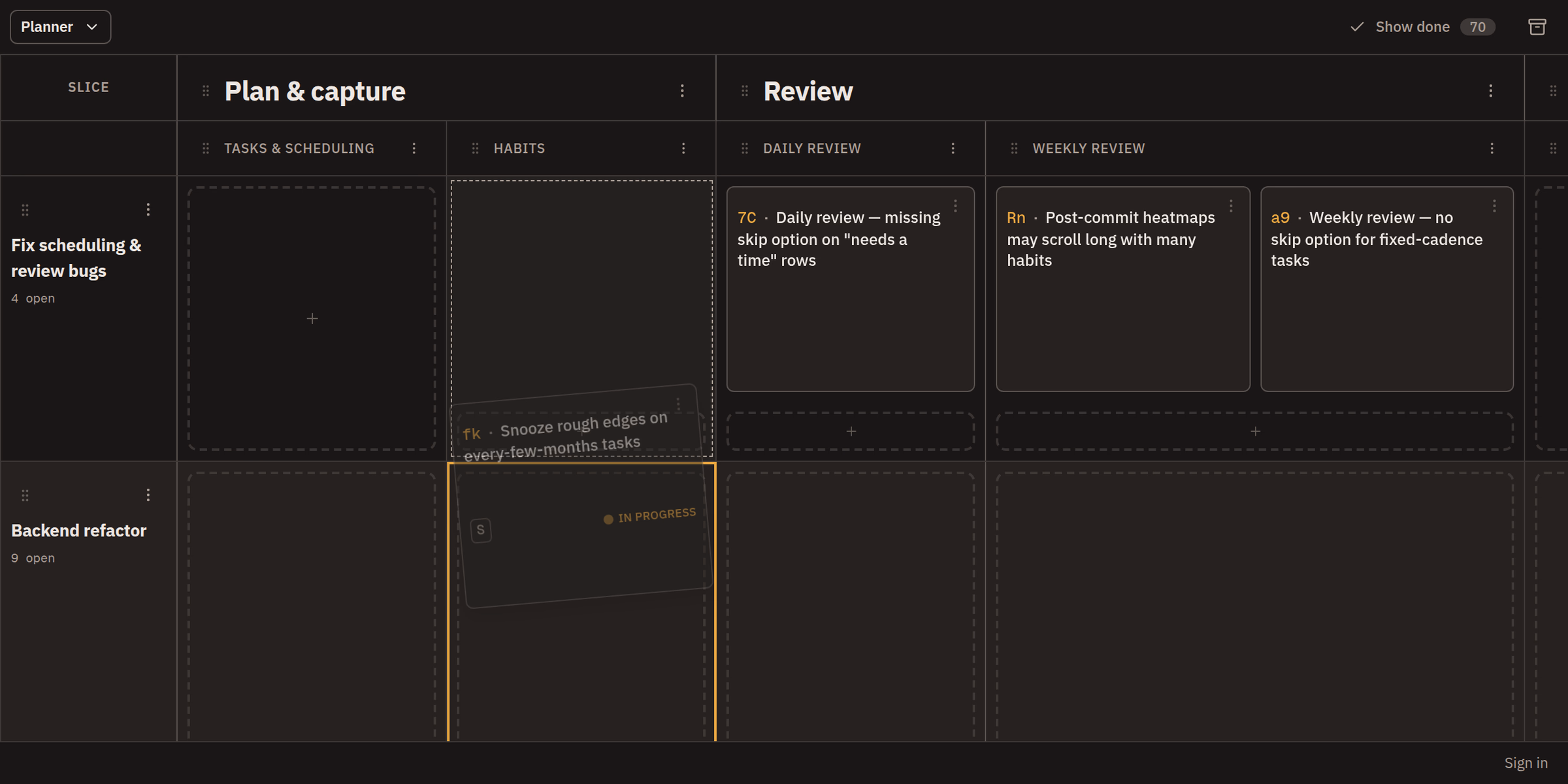This screenshot has width=1568, height=784.
Task: Select Fix scheduling & review bugs slice
Action: pos(76,258)
